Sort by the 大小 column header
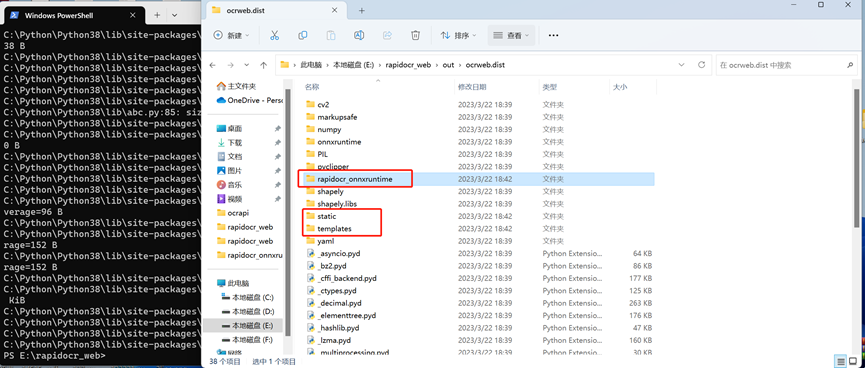The image size is (865, 368). [620, 87]
